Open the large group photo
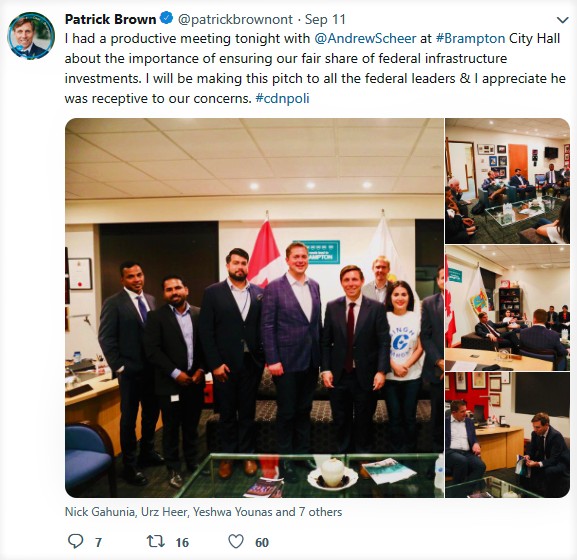577x560 pixels. tap(254, 308)
